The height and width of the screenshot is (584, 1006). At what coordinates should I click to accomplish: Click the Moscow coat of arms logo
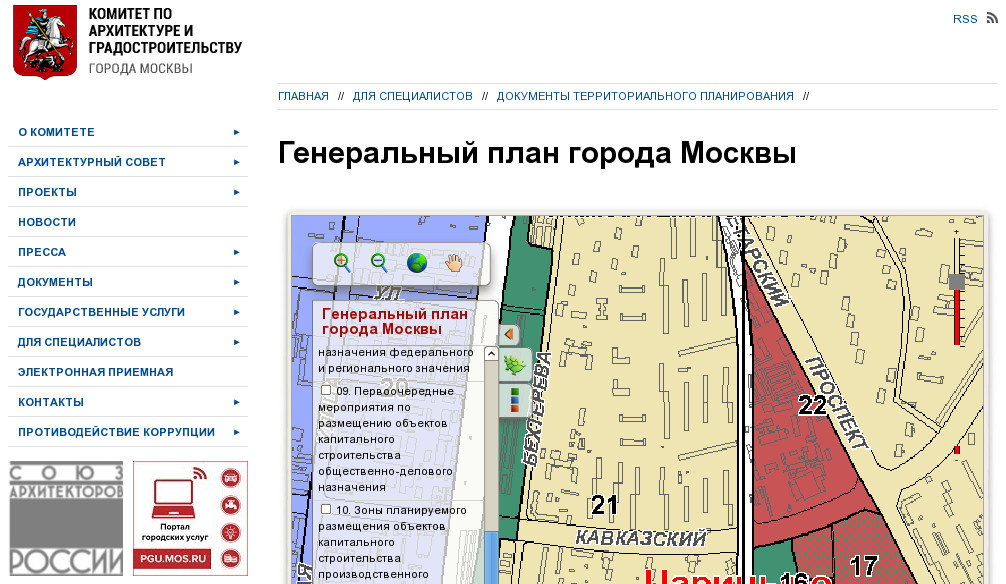tap(45, 42)
